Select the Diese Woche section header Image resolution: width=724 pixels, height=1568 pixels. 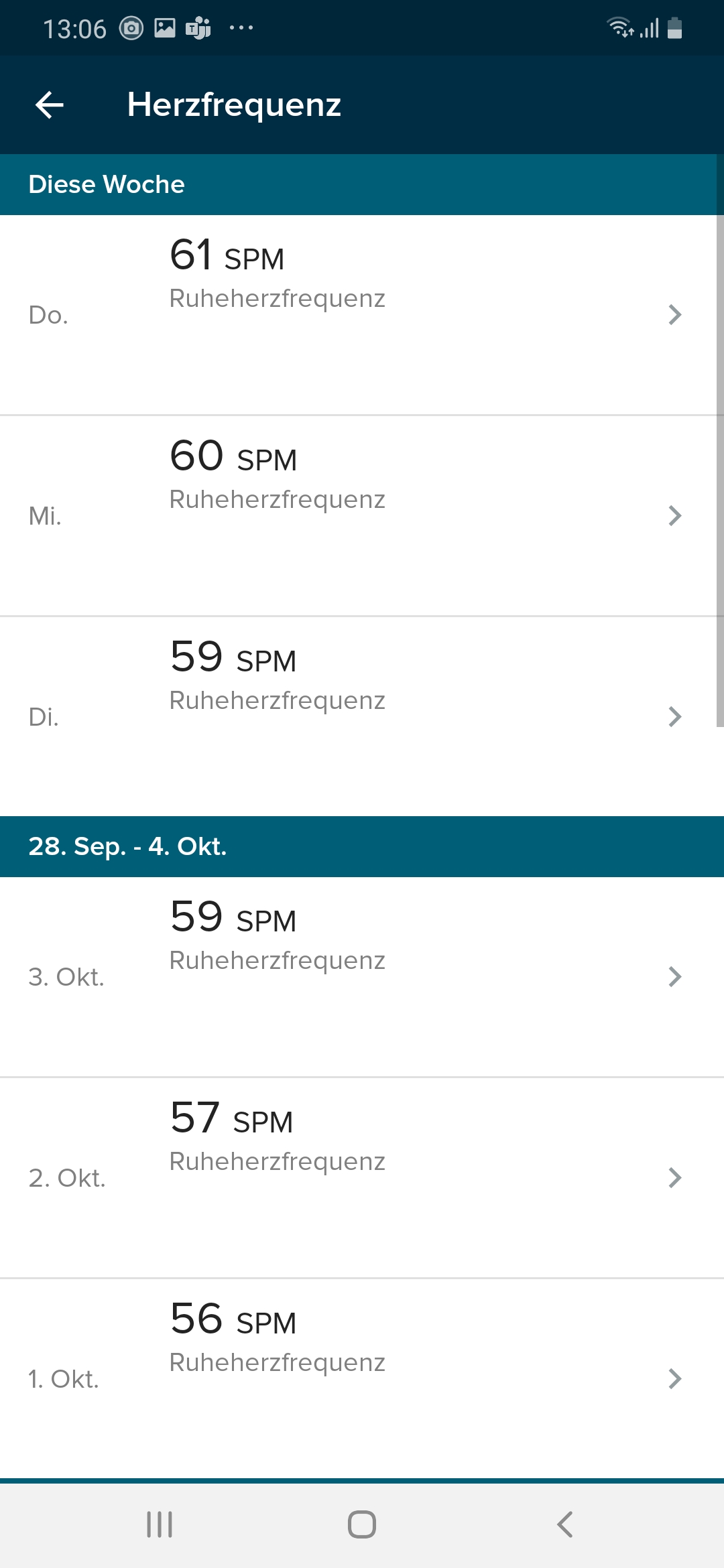pos(107,184)
